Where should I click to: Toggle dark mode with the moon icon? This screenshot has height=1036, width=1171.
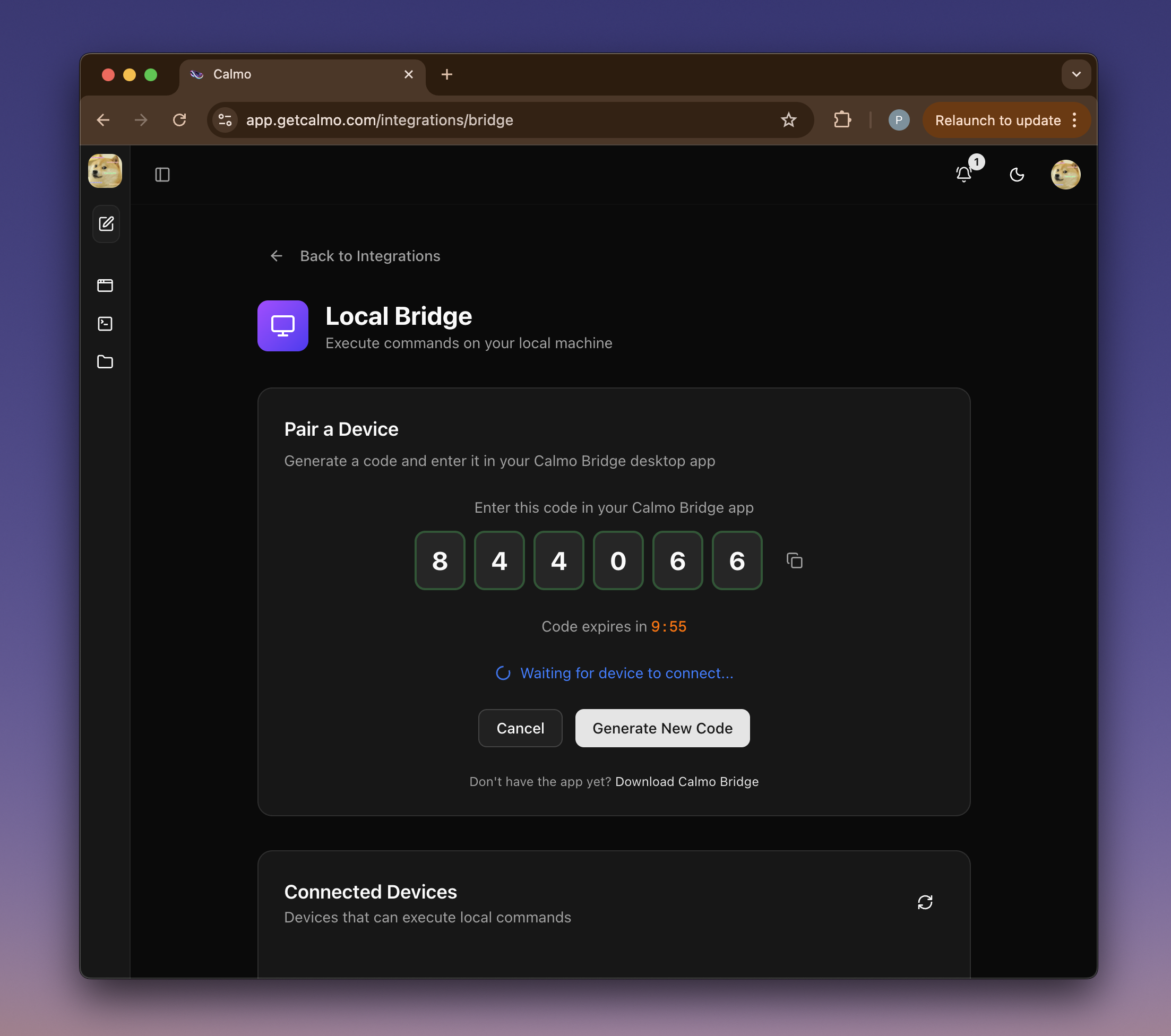pos(1017,175)
